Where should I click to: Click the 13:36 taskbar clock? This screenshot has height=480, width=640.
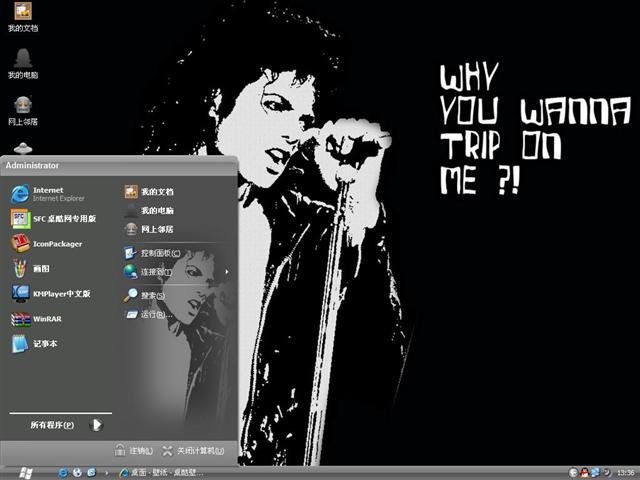click(x=626, y=473)
